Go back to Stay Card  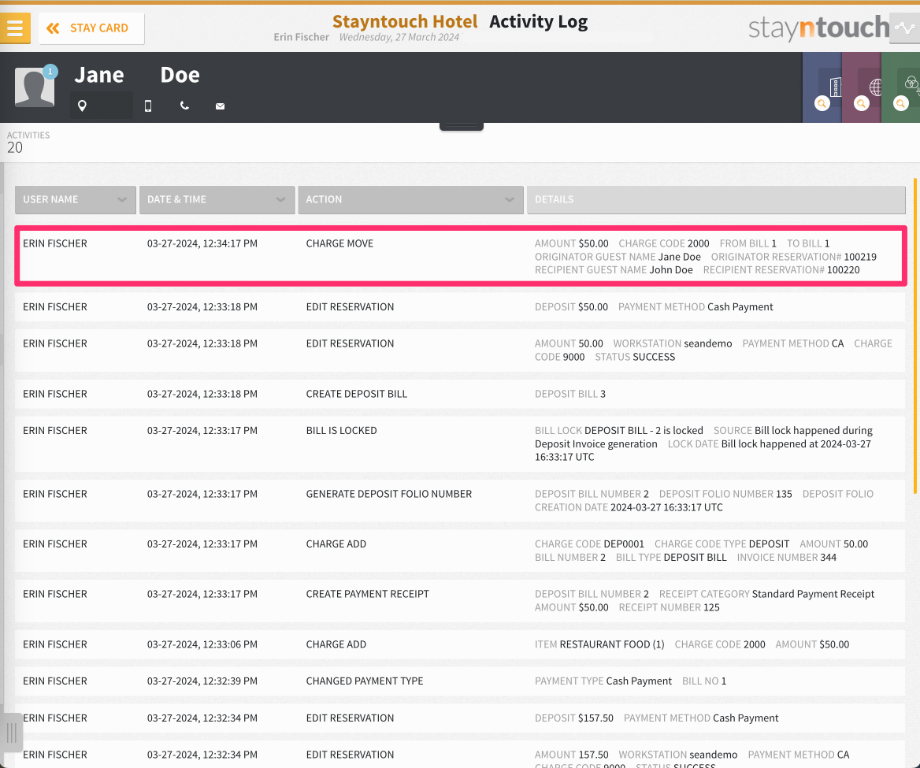(x=92, y=28)
